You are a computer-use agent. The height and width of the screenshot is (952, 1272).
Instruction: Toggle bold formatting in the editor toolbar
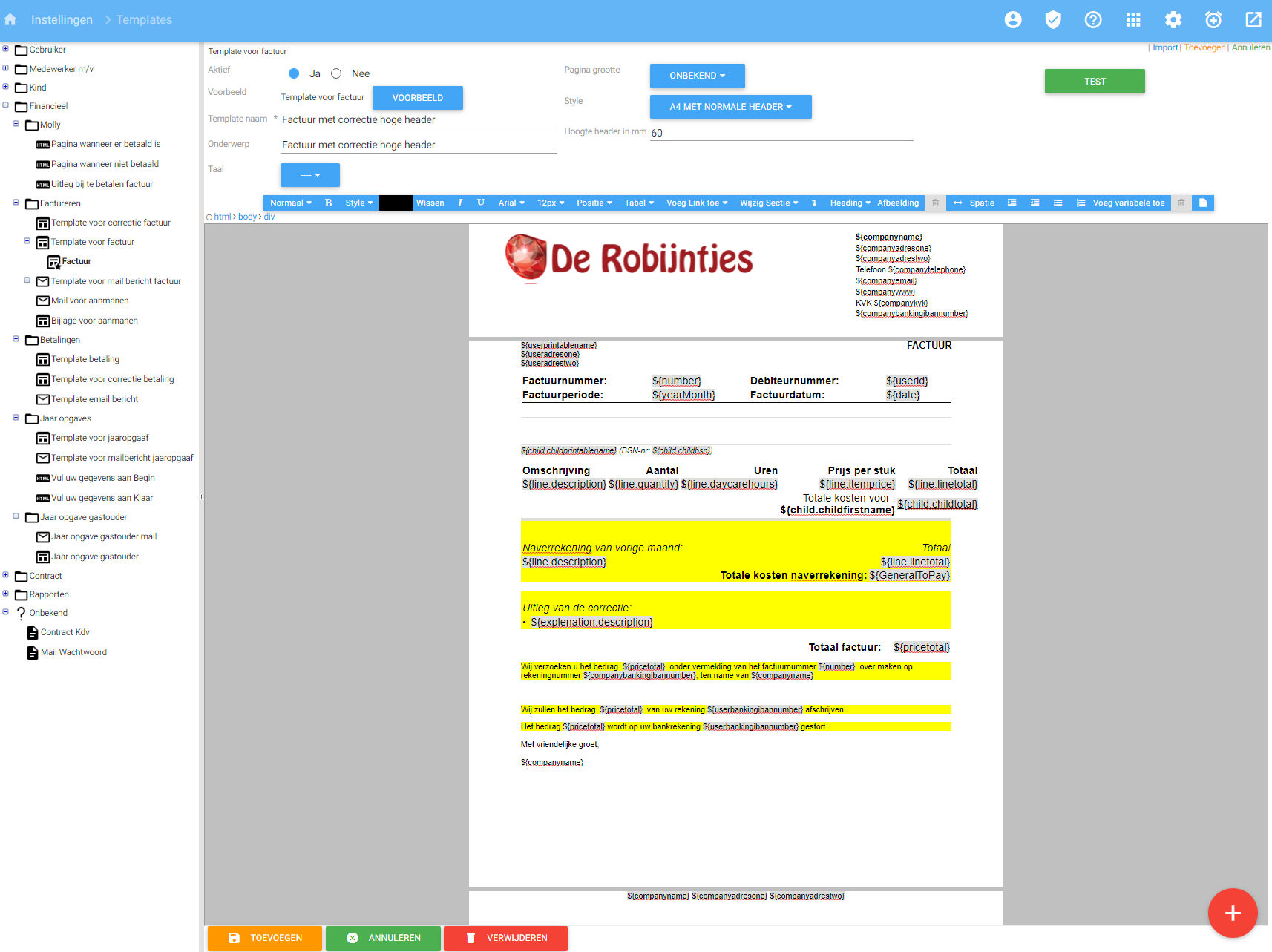tap(328, 203)
